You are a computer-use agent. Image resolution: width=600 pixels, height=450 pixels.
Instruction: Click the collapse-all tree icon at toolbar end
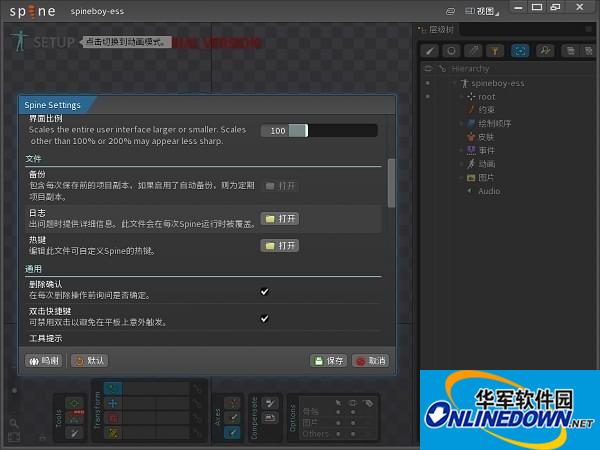[588, 51]
